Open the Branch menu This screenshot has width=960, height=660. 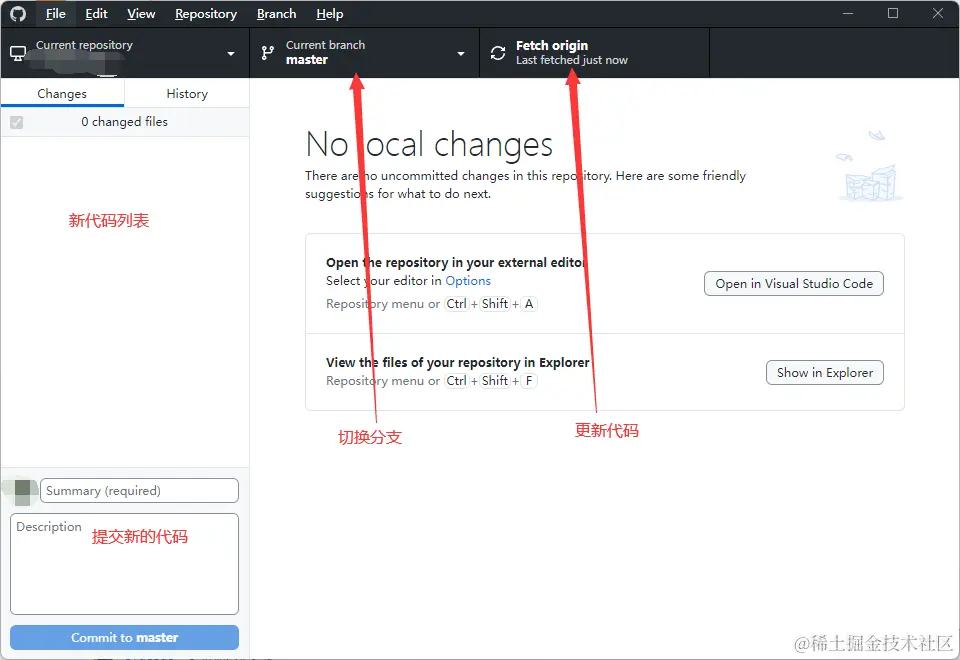(276, 13)
